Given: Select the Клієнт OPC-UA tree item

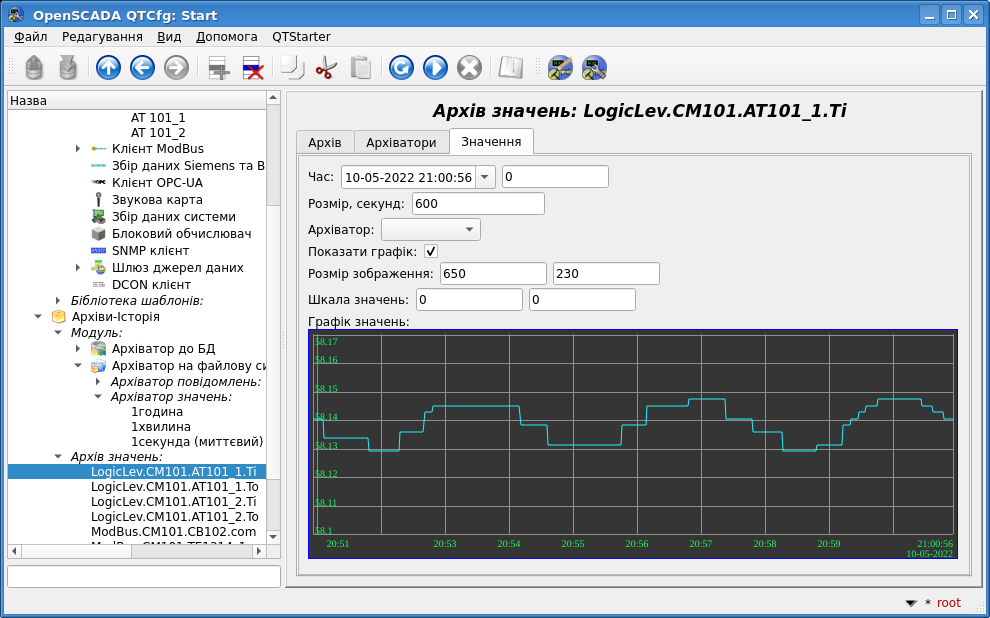Looking at the screenshot, I should [157, 183].
